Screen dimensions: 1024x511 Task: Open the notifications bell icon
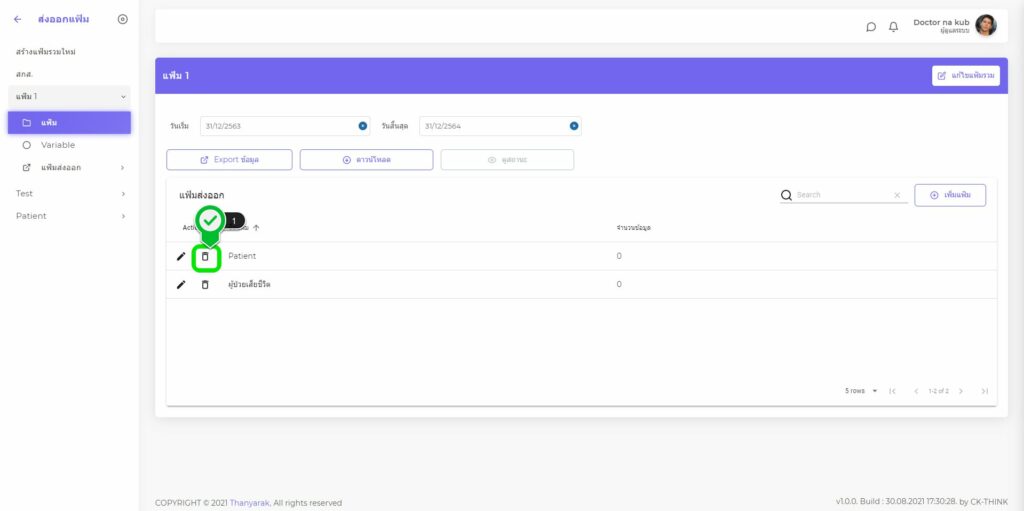[x=893, y=27]
